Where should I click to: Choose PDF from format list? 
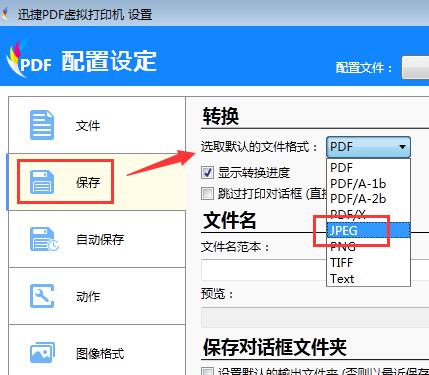click(368, 167)
